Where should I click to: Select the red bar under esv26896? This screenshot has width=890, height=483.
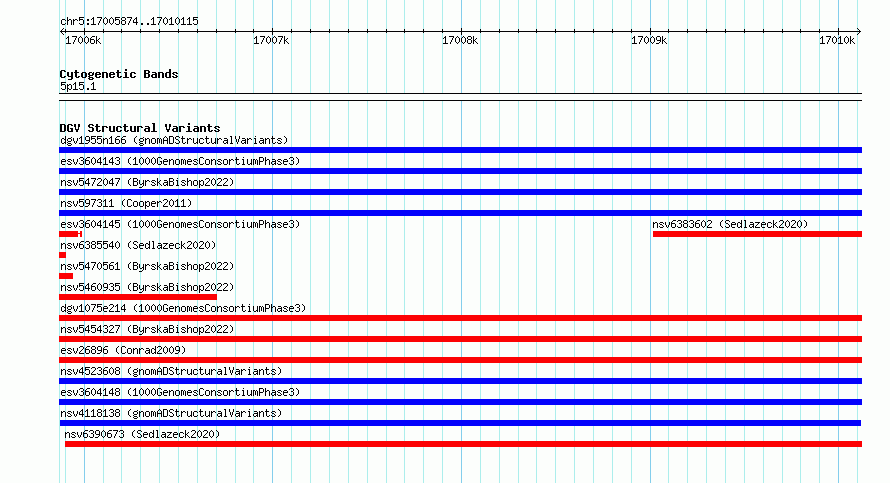(460, 360)
